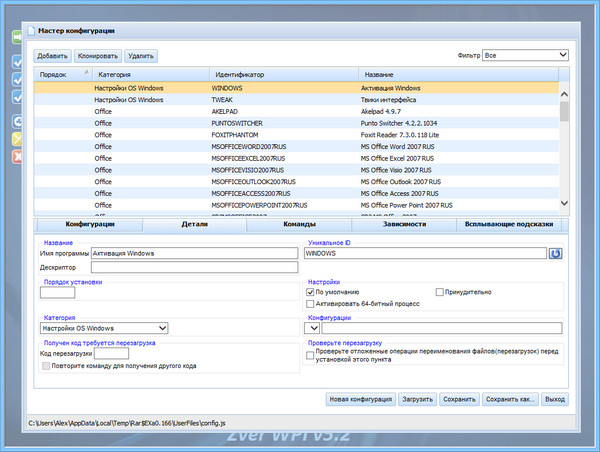Viewport: 600px width, 452px height.
Task: Open the Зависимости tab
Action: click(x=404, y=225)
